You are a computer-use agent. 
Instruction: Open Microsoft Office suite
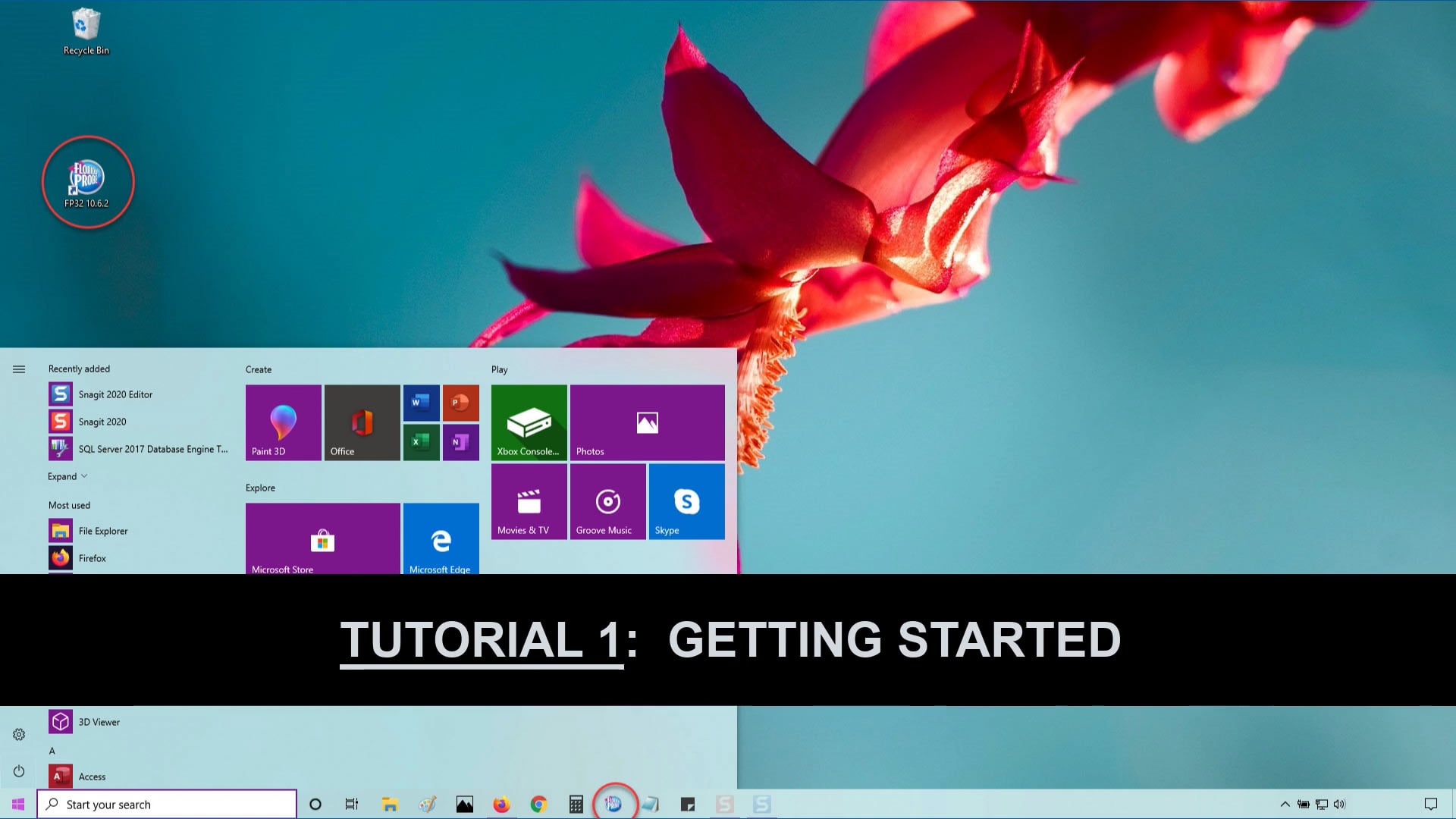(x=362, y=421)
